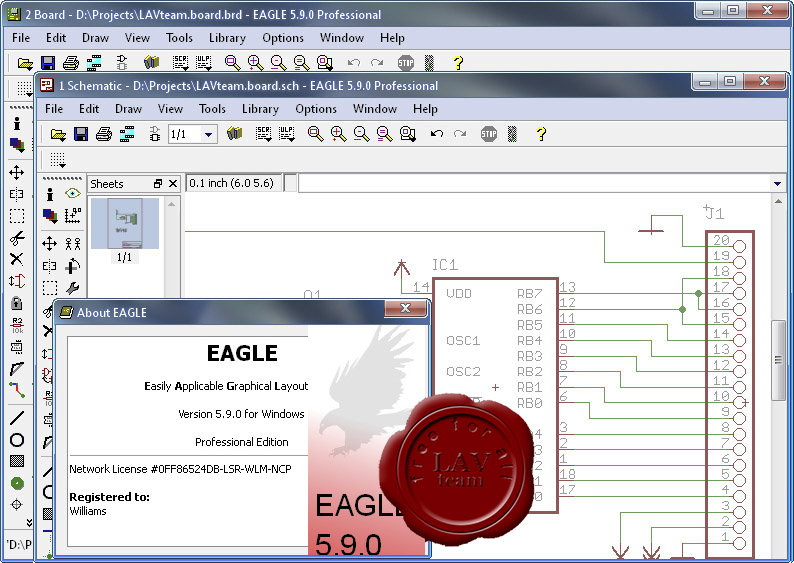
Task: Click SCR script icon in Schematic toolbar
Action: tap(263, 134)
